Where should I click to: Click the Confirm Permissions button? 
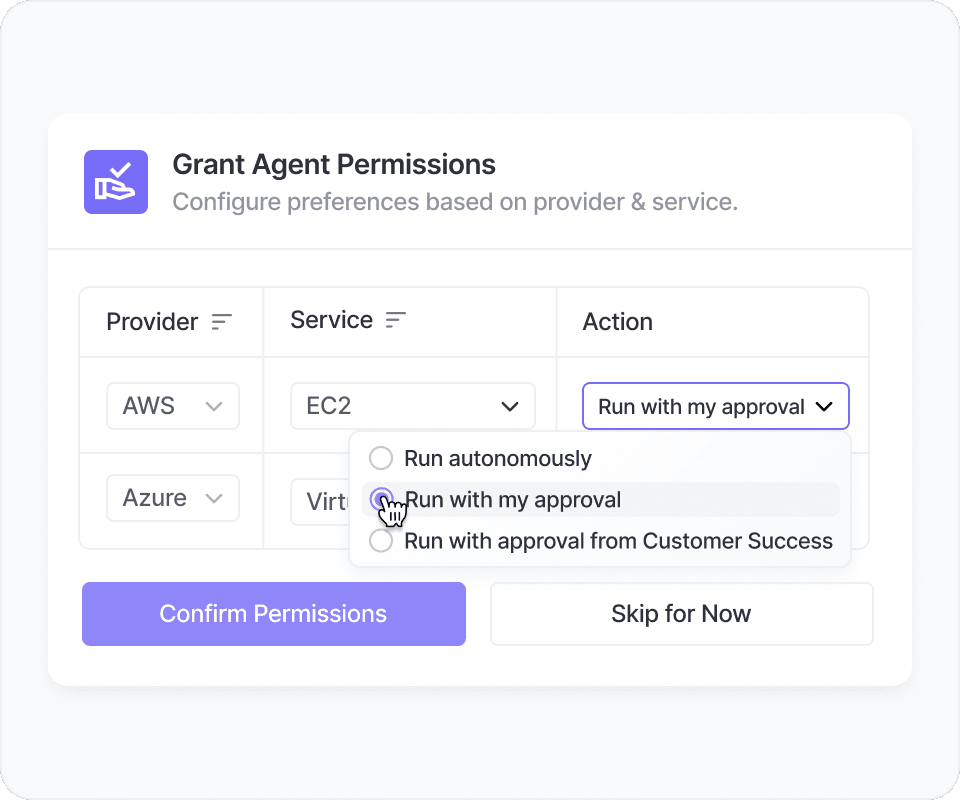click(x=274, y=614)
